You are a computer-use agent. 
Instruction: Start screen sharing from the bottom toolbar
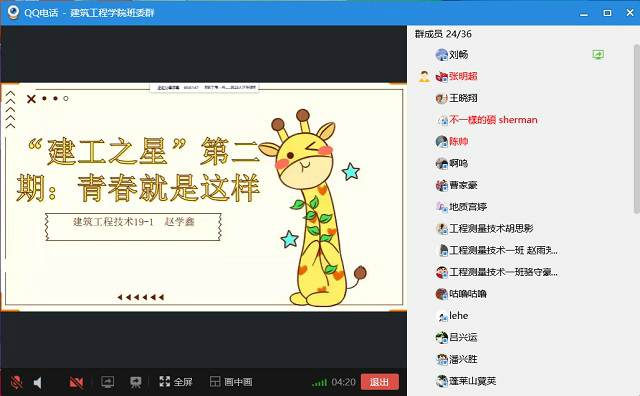[x=107, y=382]
